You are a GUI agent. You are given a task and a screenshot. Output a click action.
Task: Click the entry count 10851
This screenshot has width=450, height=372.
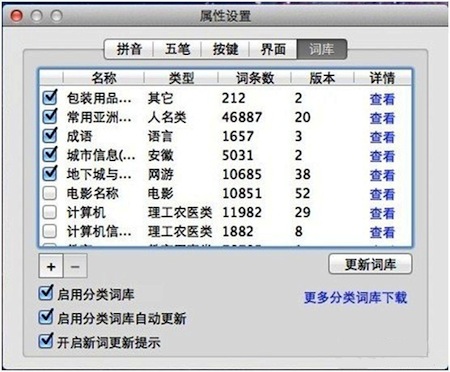point(242,193)
